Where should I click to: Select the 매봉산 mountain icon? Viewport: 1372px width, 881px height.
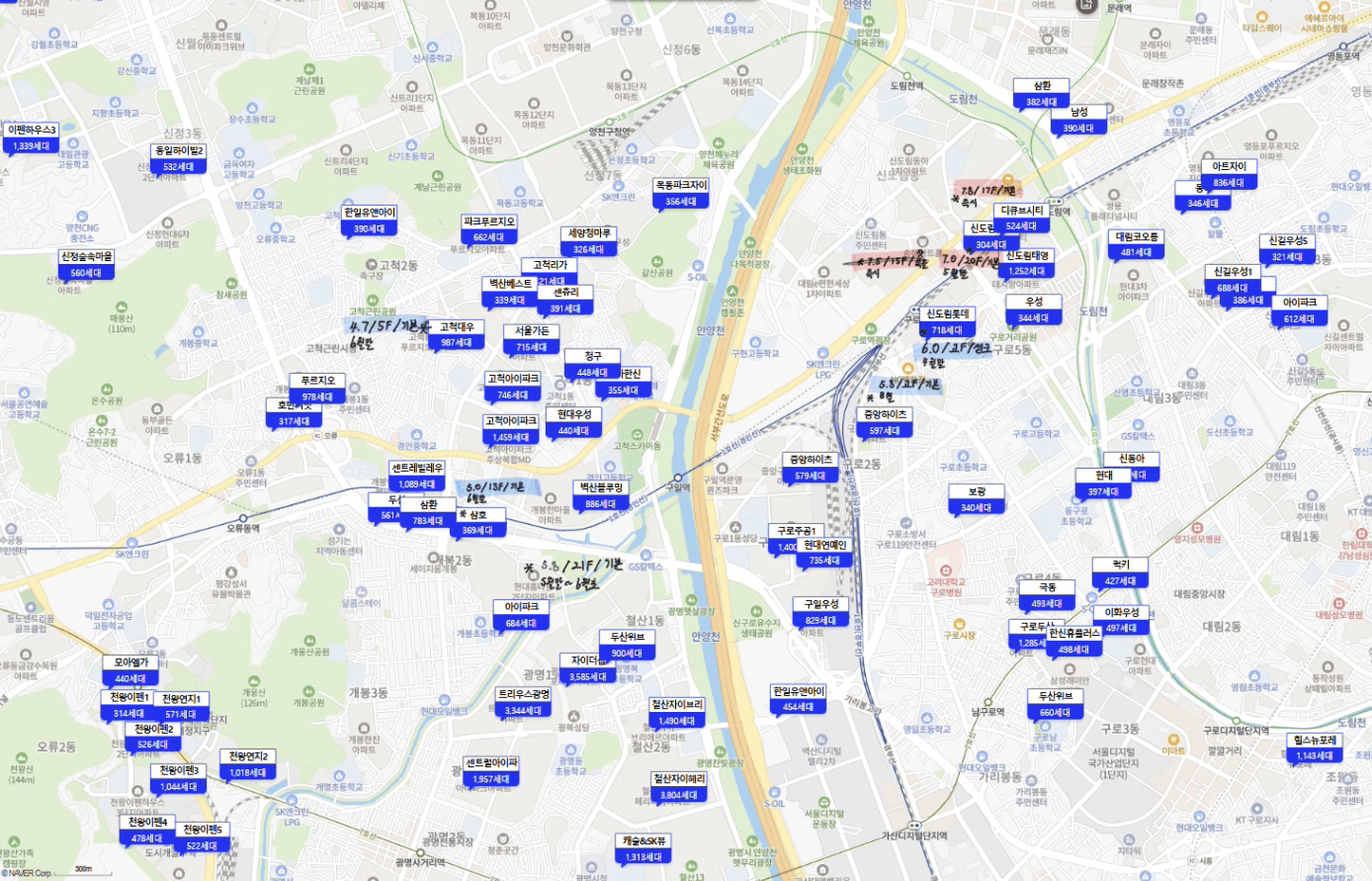(x=122, y=308)
